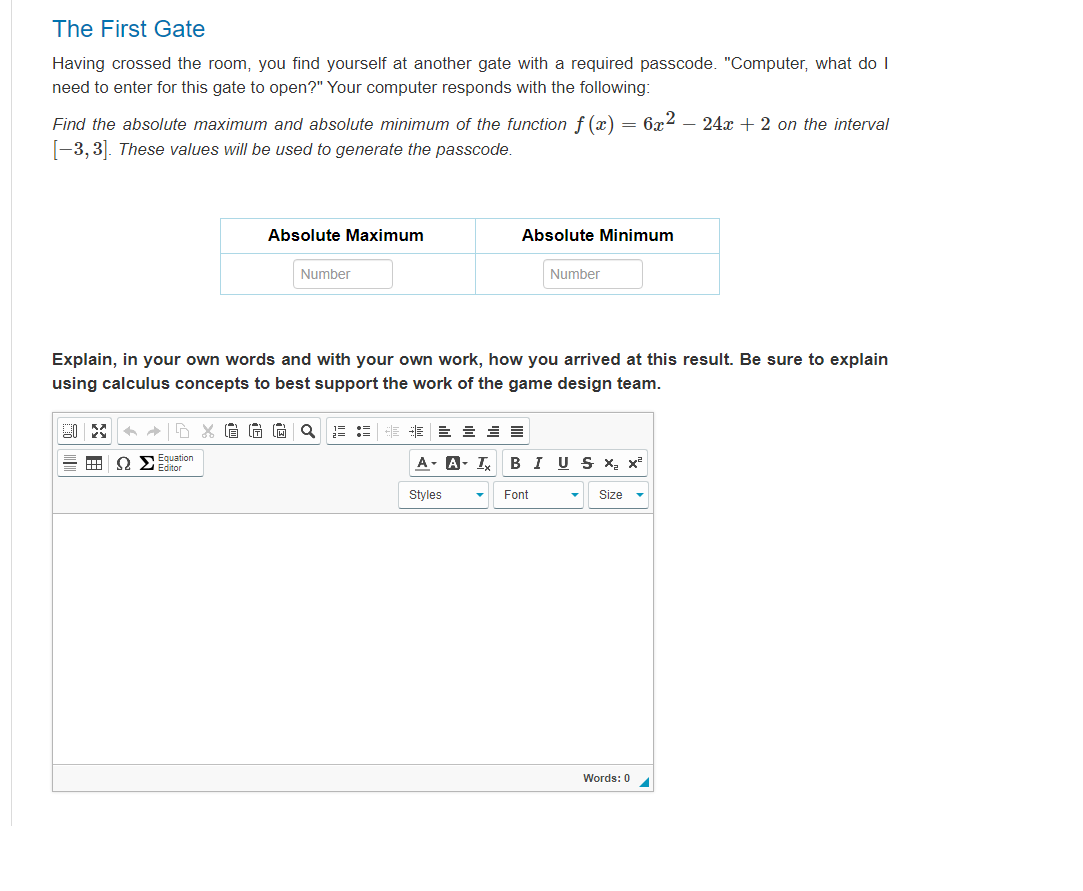
Task: Toggle bold formatting
Action: (515, 463)
